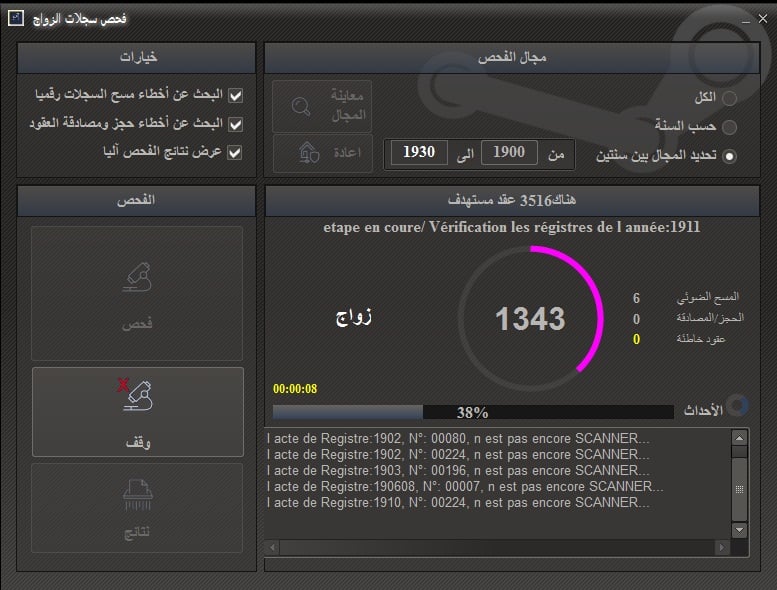
Task: Close the فحص سجلات الزواج window
Action: point(763,19)
